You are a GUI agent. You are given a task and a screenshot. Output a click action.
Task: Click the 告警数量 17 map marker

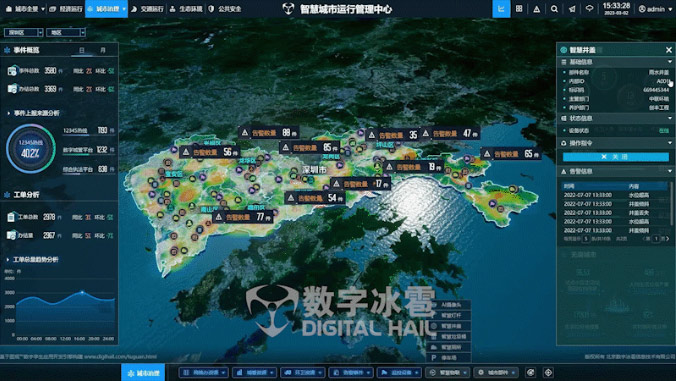pyautogui.click(x=360, y=184)
